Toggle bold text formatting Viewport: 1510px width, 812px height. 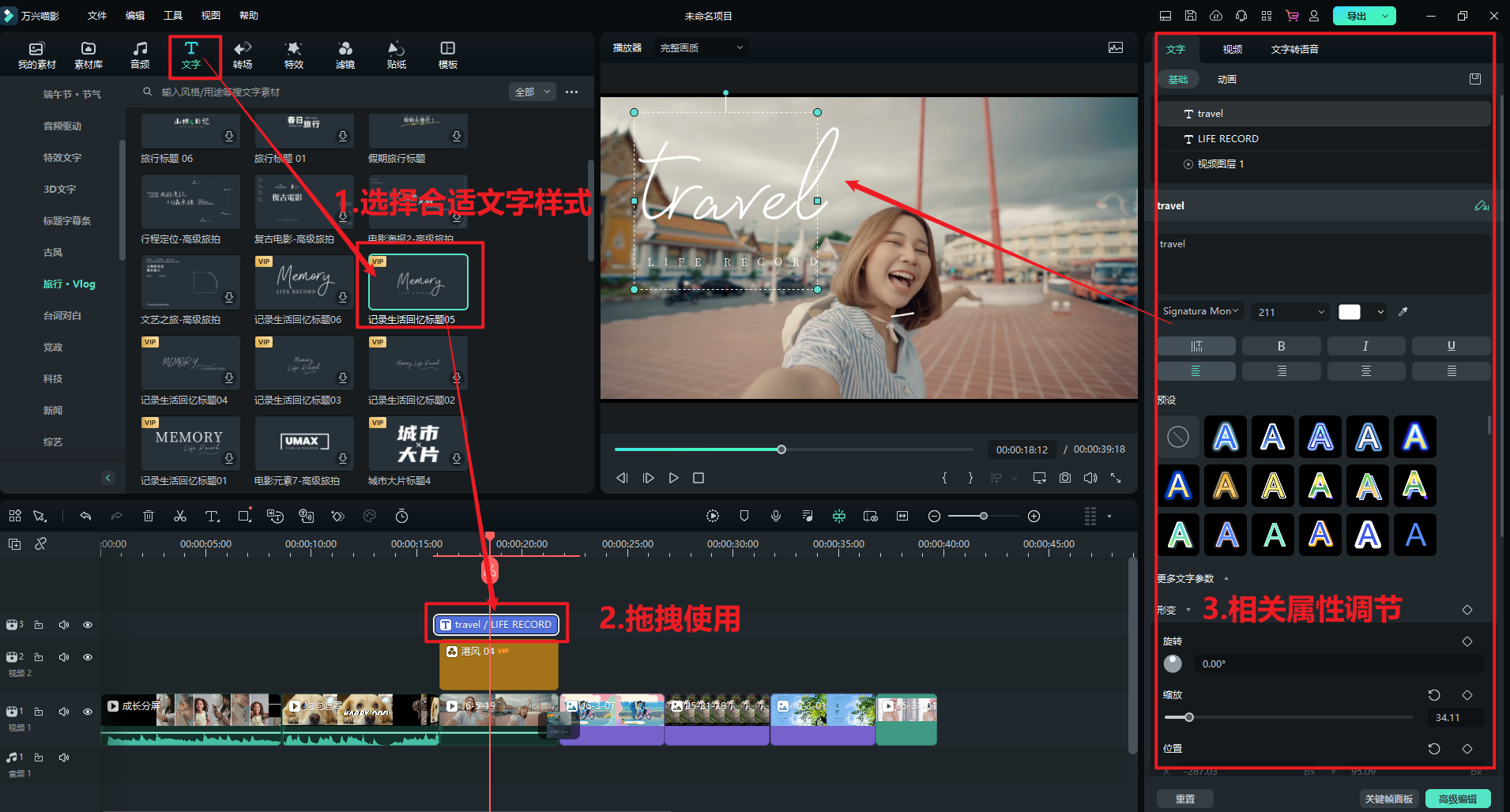(1281, 346)
